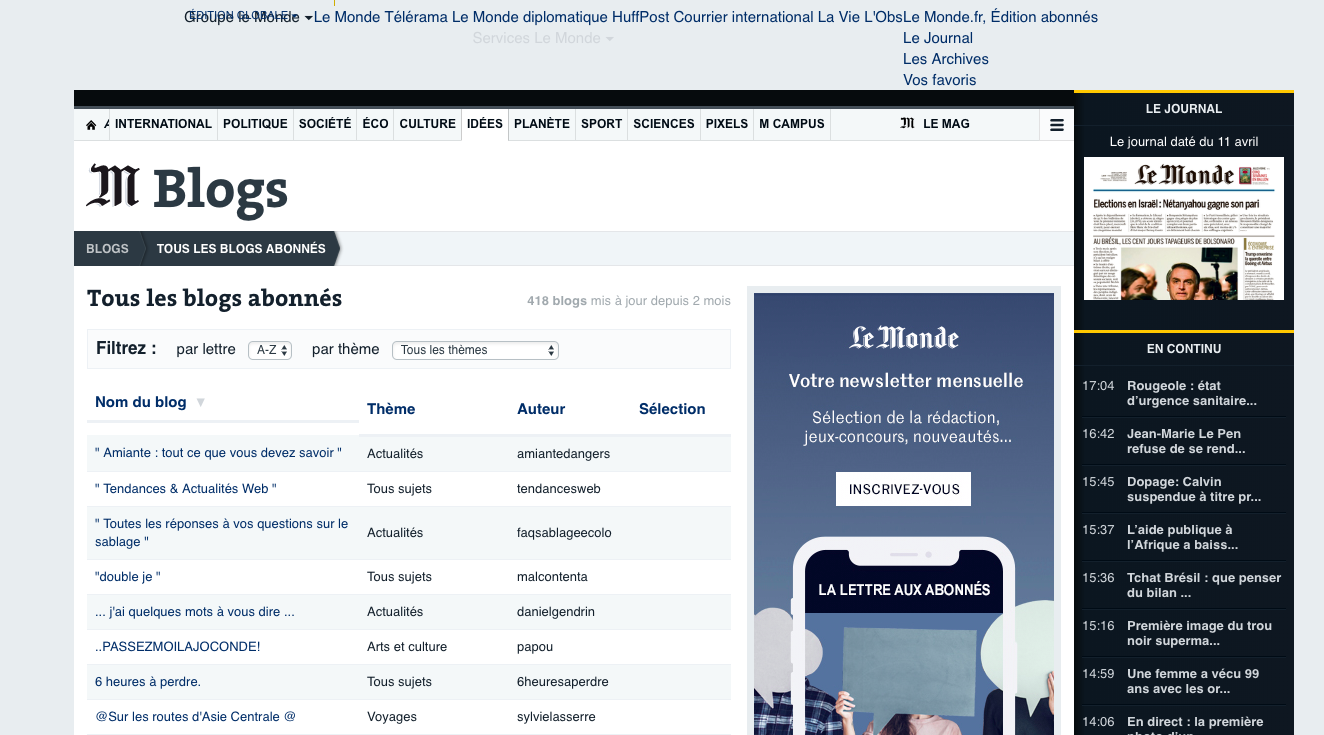Screen dimensions: 1324x735
Task: Click author amiantedangers
Action: (564, 454)
